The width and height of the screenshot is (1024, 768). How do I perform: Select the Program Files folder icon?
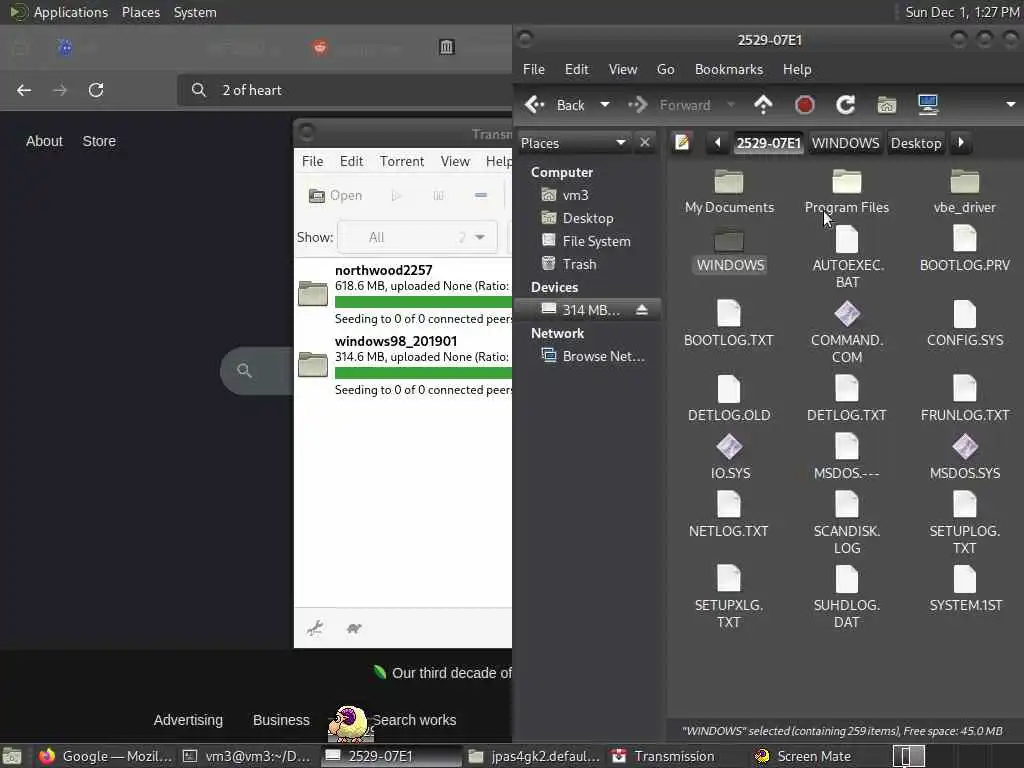pos(846,182)
